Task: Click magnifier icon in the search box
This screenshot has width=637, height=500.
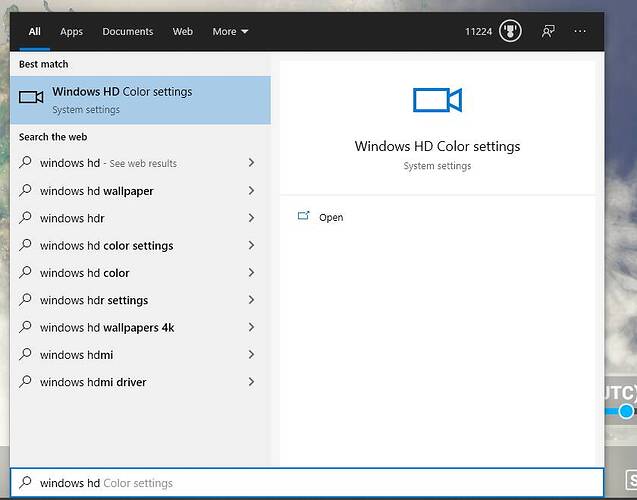Action: point(25,482)
